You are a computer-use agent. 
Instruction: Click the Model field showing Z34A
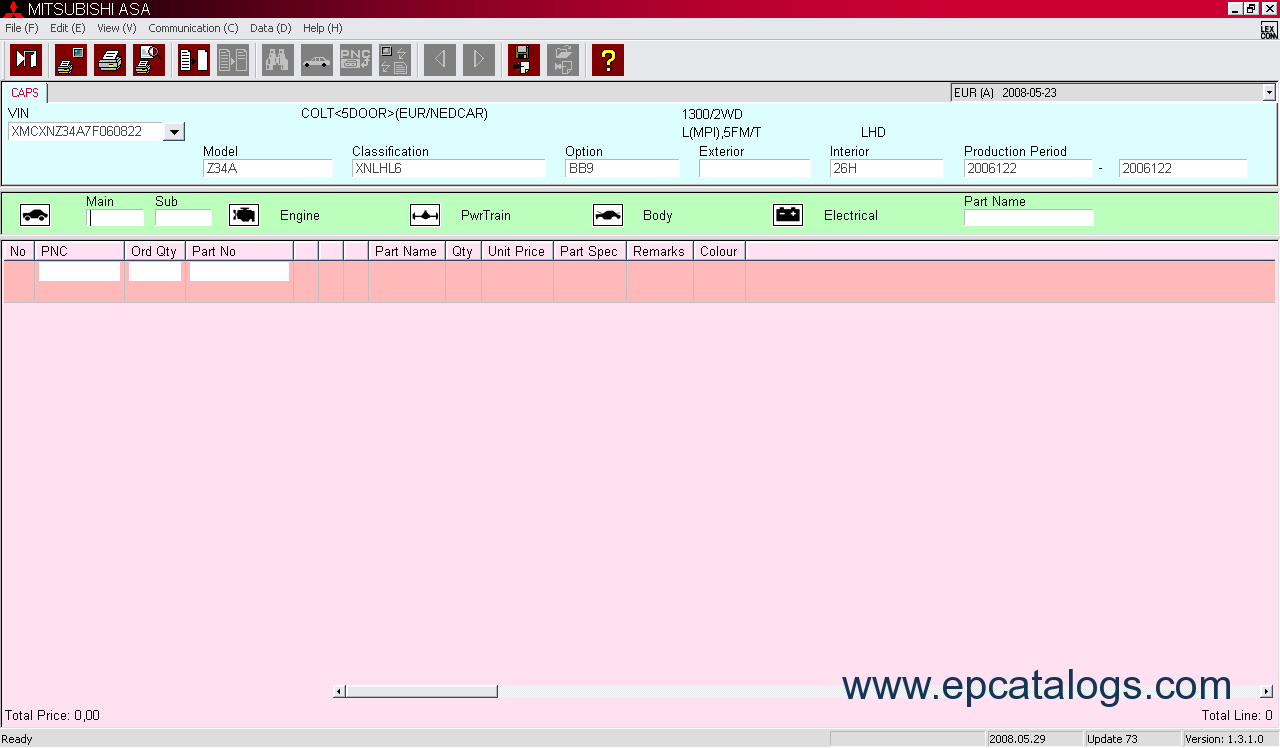(267, 169)
